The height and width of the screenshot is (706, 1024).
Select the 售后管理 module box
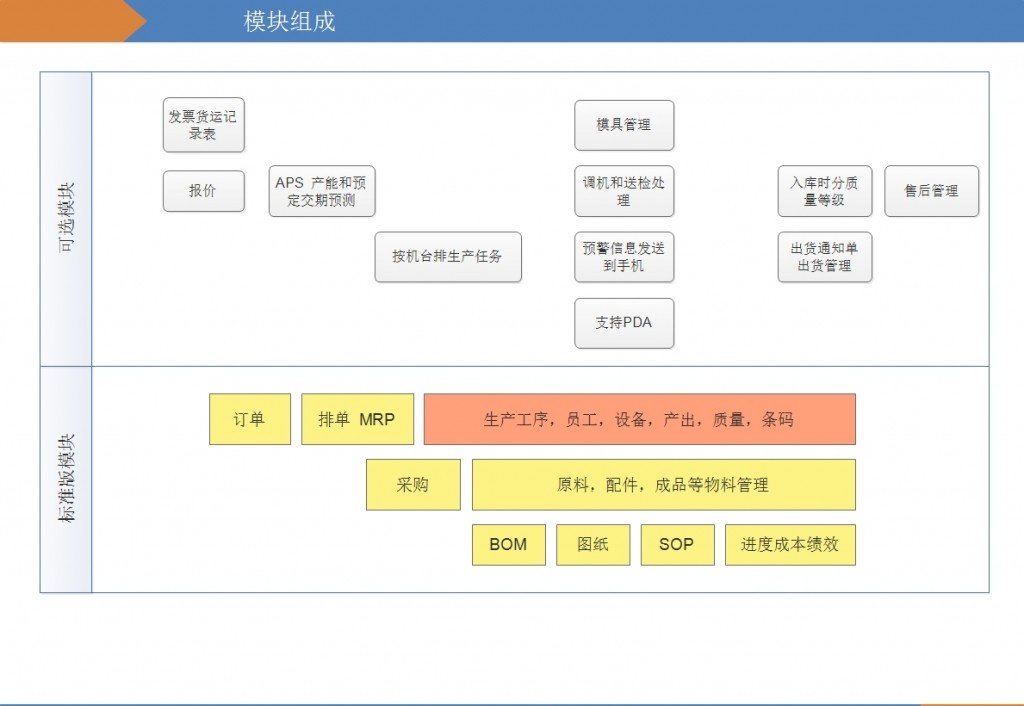(x=931, y=190)
